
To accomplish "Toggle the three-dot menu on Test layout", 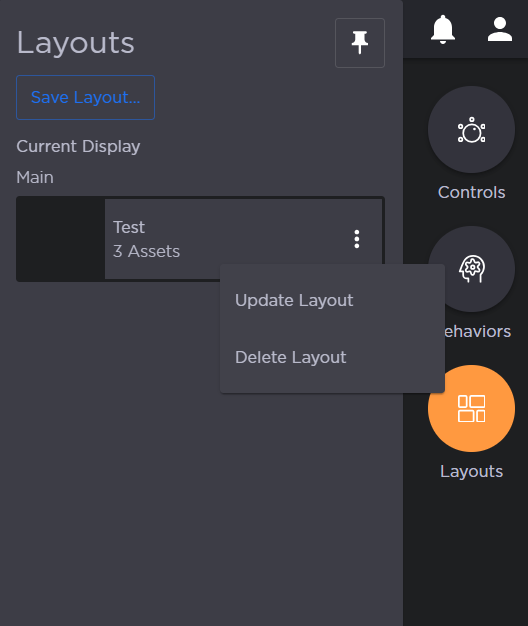I will pyautogui.click(x=357, y=239).
